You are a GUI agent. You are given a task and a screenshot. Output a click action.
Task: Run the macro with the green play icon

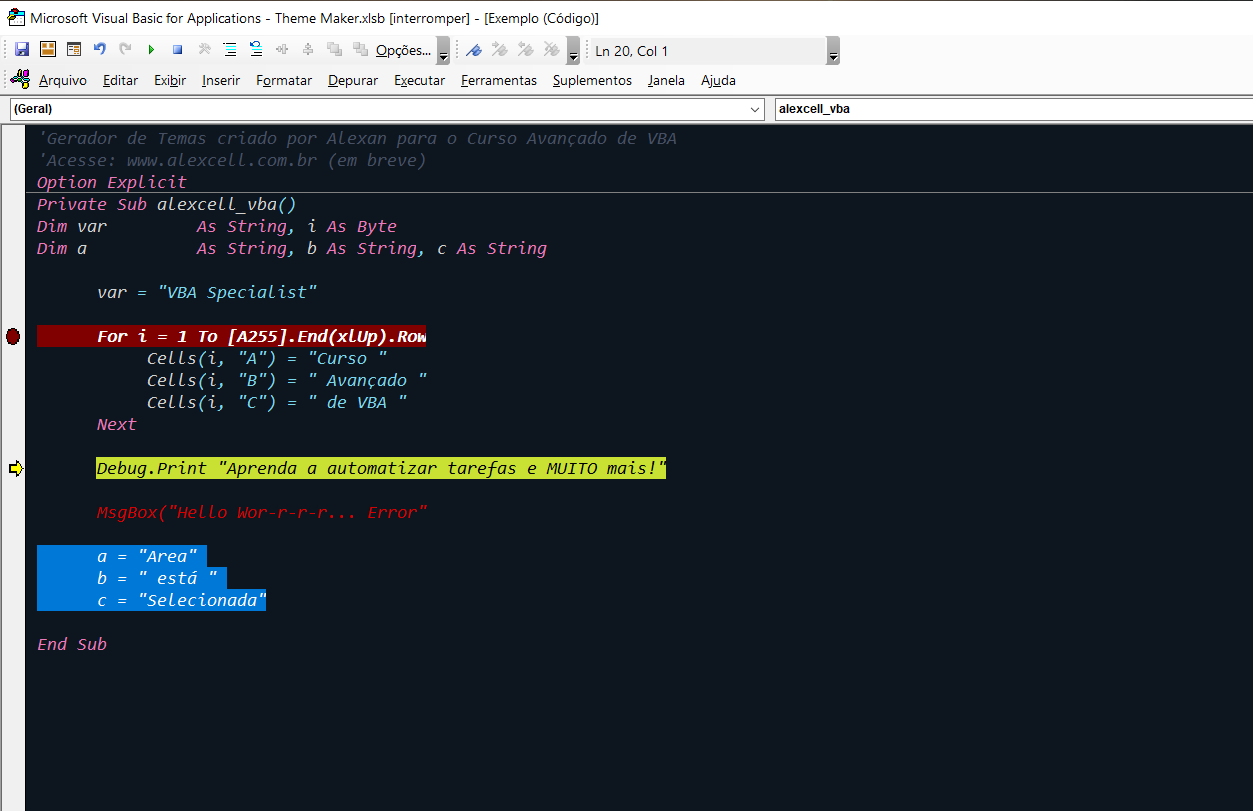coord(152,49)
